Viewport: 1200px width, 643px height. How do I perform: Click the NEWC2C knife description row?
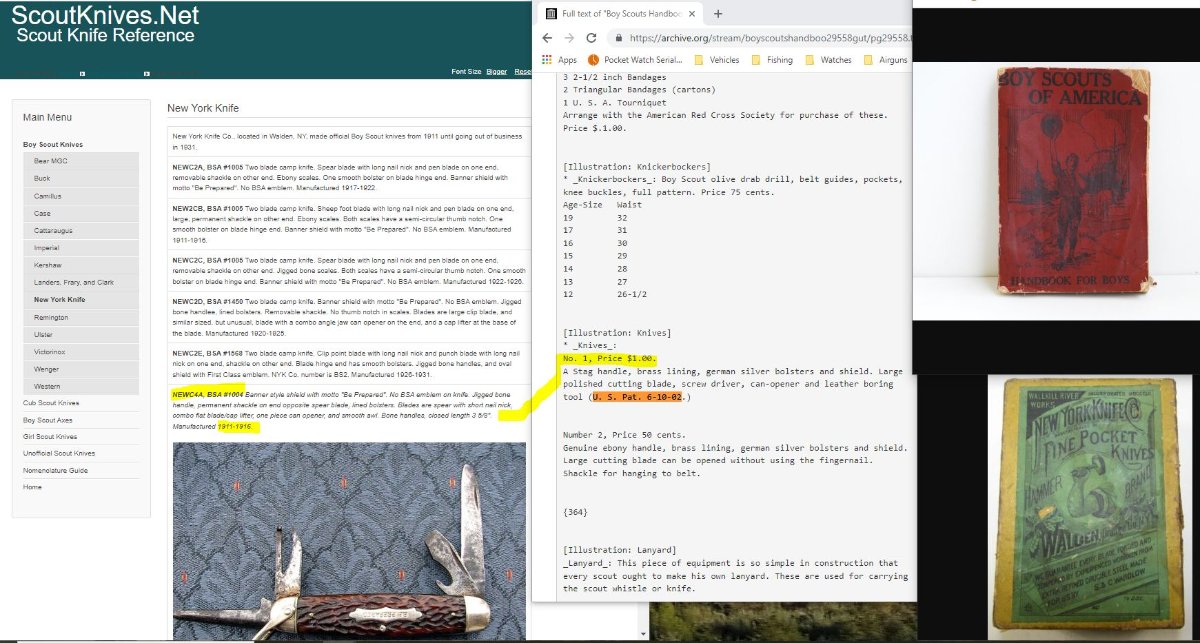(x=348, y=270)
